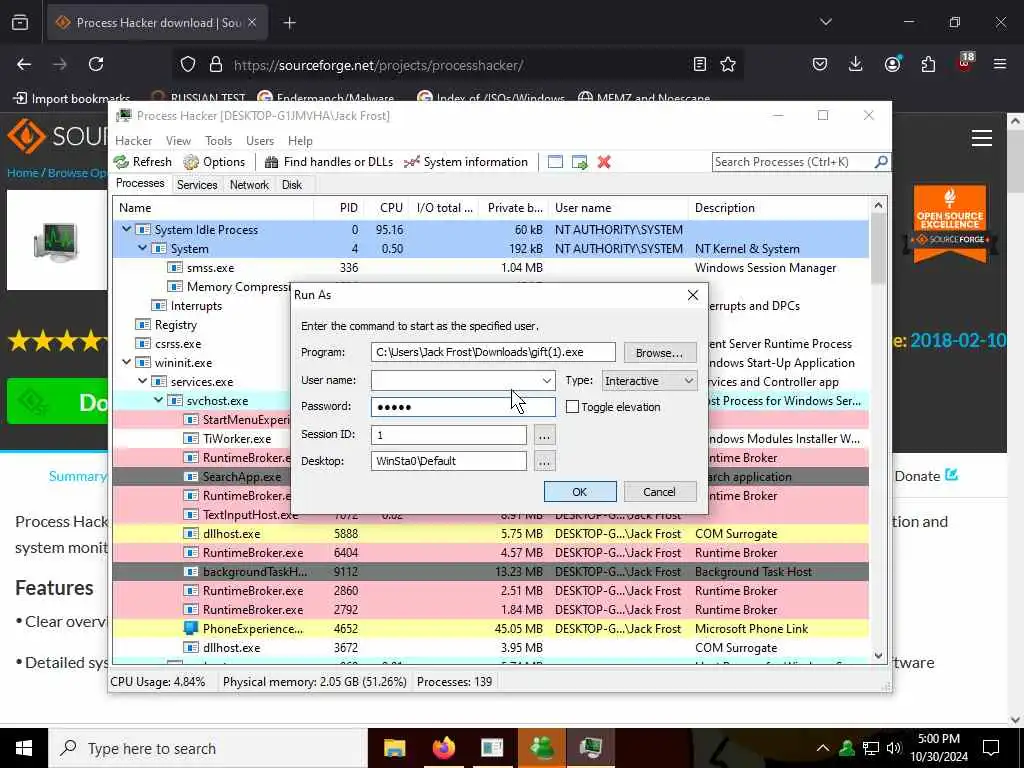
Task: Click the Desktop WinSta0\Default field
Action: [x=449, y=461]
